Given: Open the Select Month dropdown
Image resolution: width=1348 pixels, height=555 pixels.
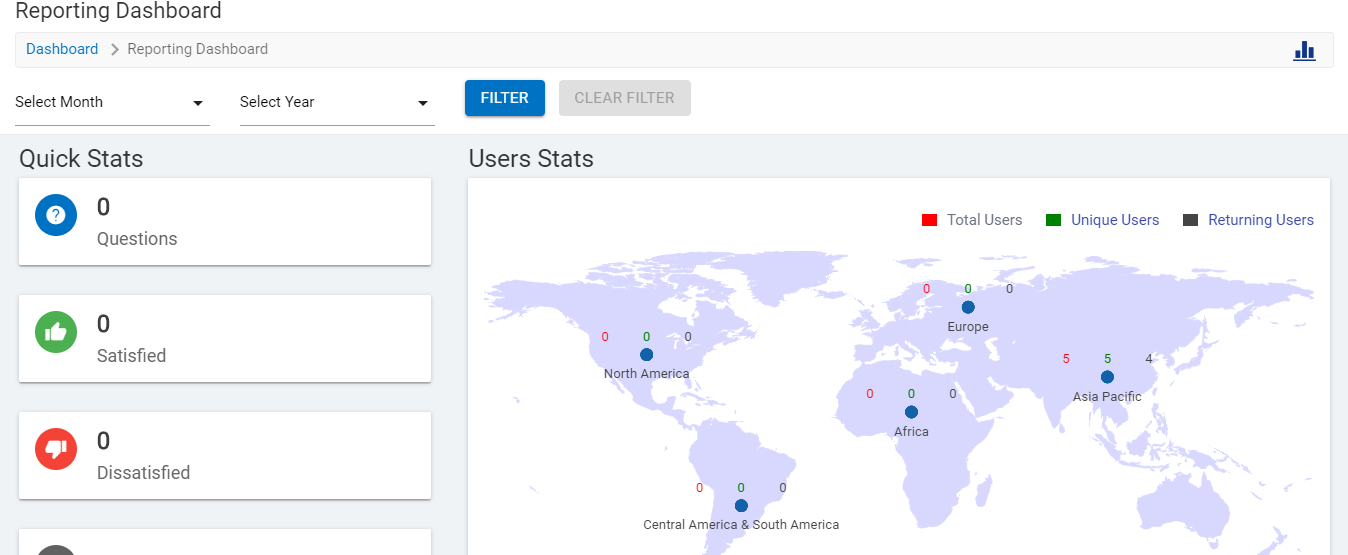Looking at the screenshot, I should click(x=111, y=102).
